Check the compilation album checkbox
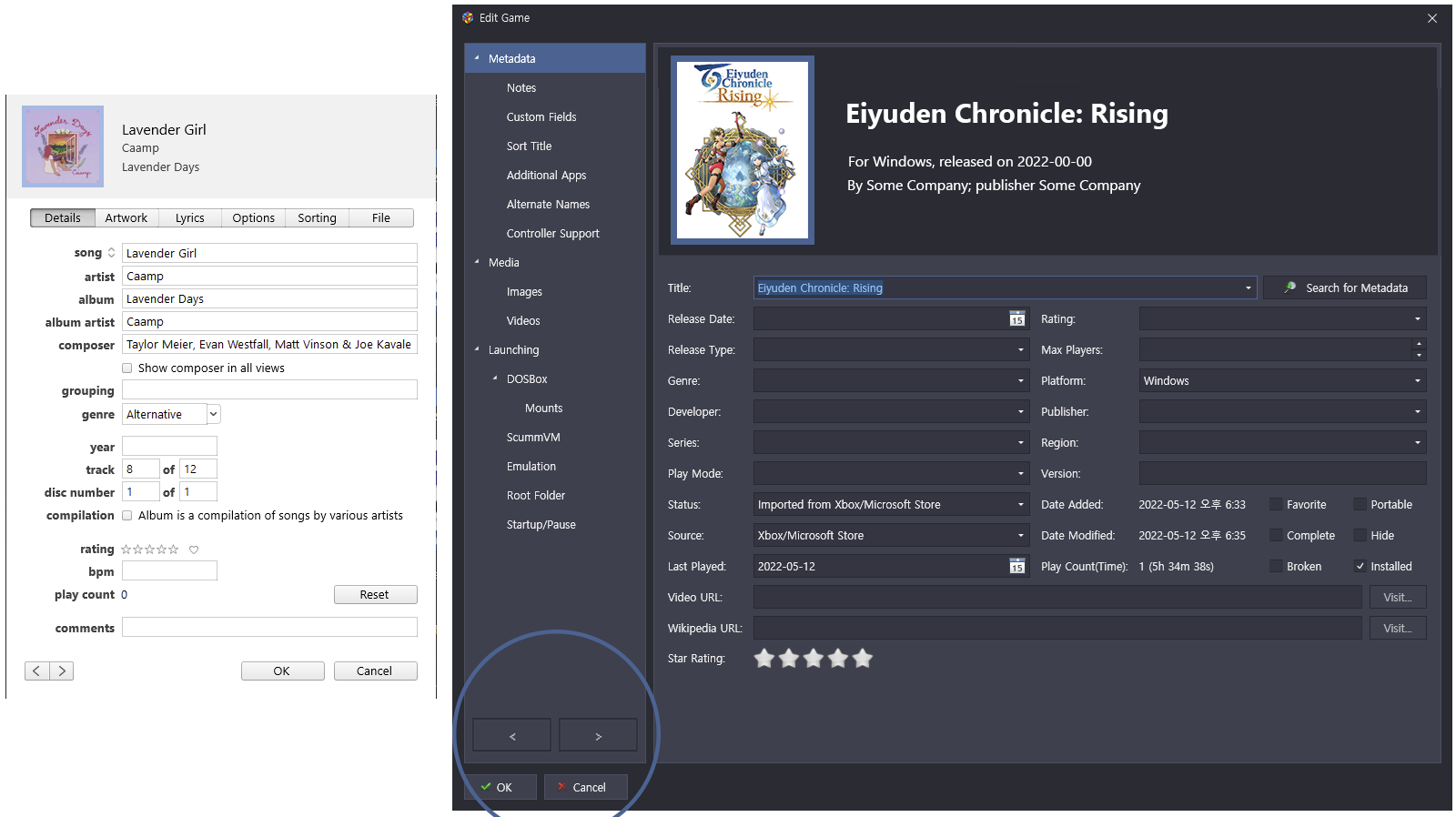Viewport: 1456px width, 817px height. click(127, 516)
